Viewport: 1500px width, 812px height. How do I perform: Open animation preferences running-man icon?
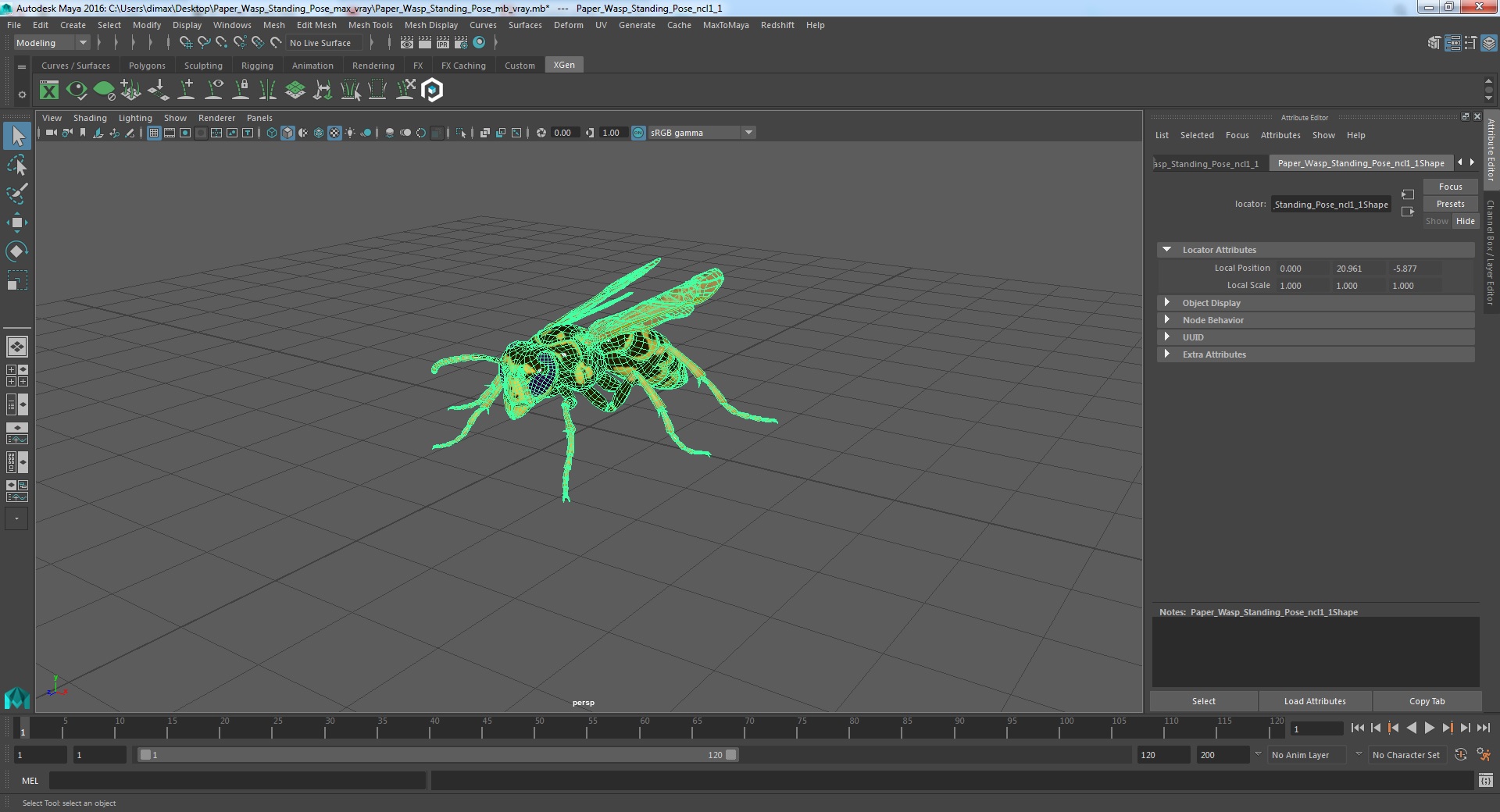[1484, 755]
